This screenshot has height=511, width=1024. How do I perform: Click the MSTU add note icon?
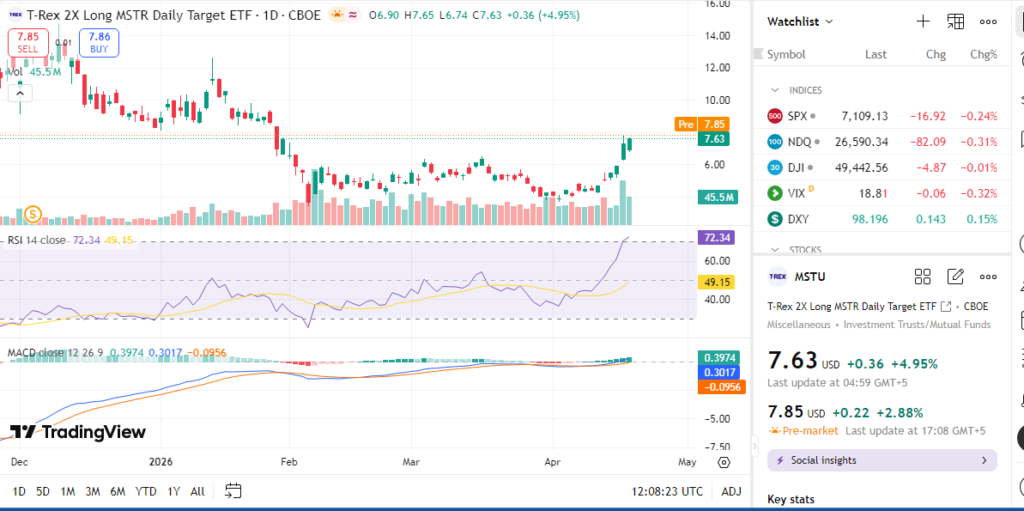click(x=956, y=276)
